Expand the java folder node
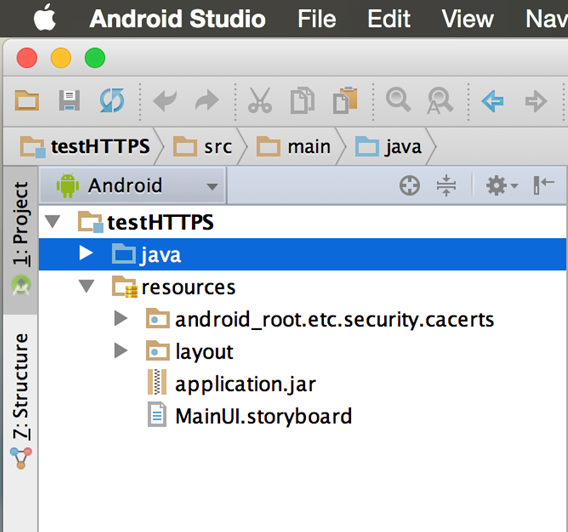The image size is (568, 532). 86,253
